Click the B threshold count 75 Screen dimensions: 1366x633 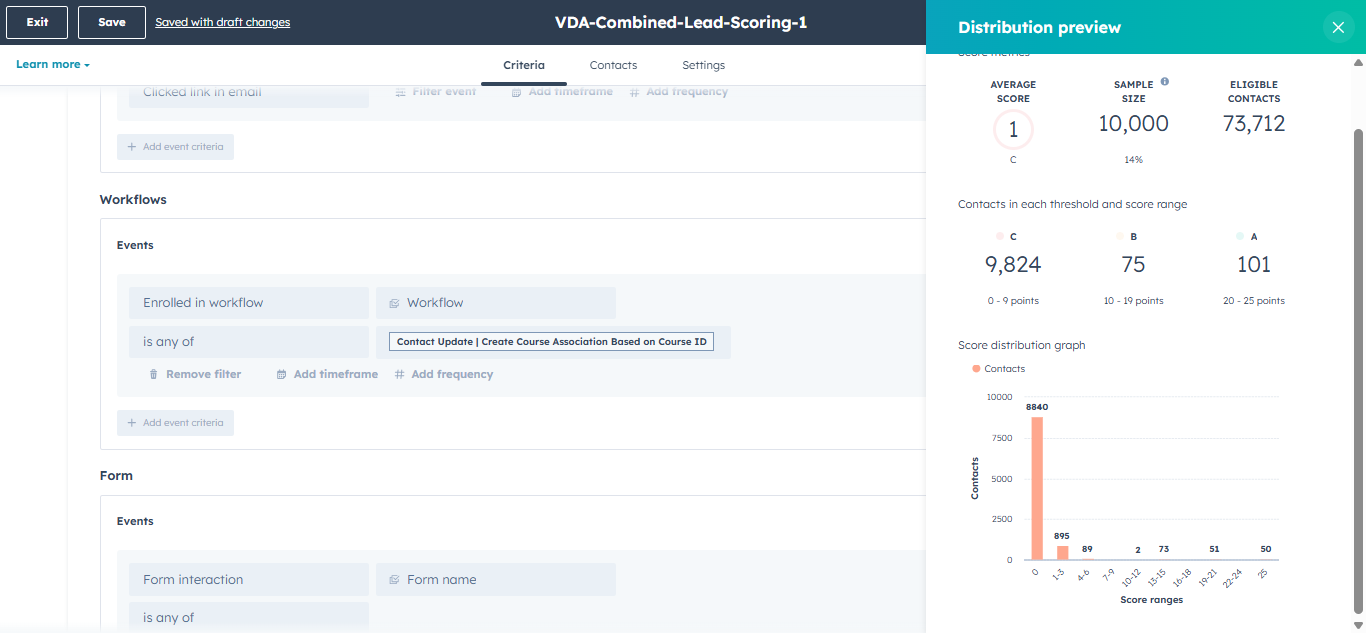click(1133, 265)
